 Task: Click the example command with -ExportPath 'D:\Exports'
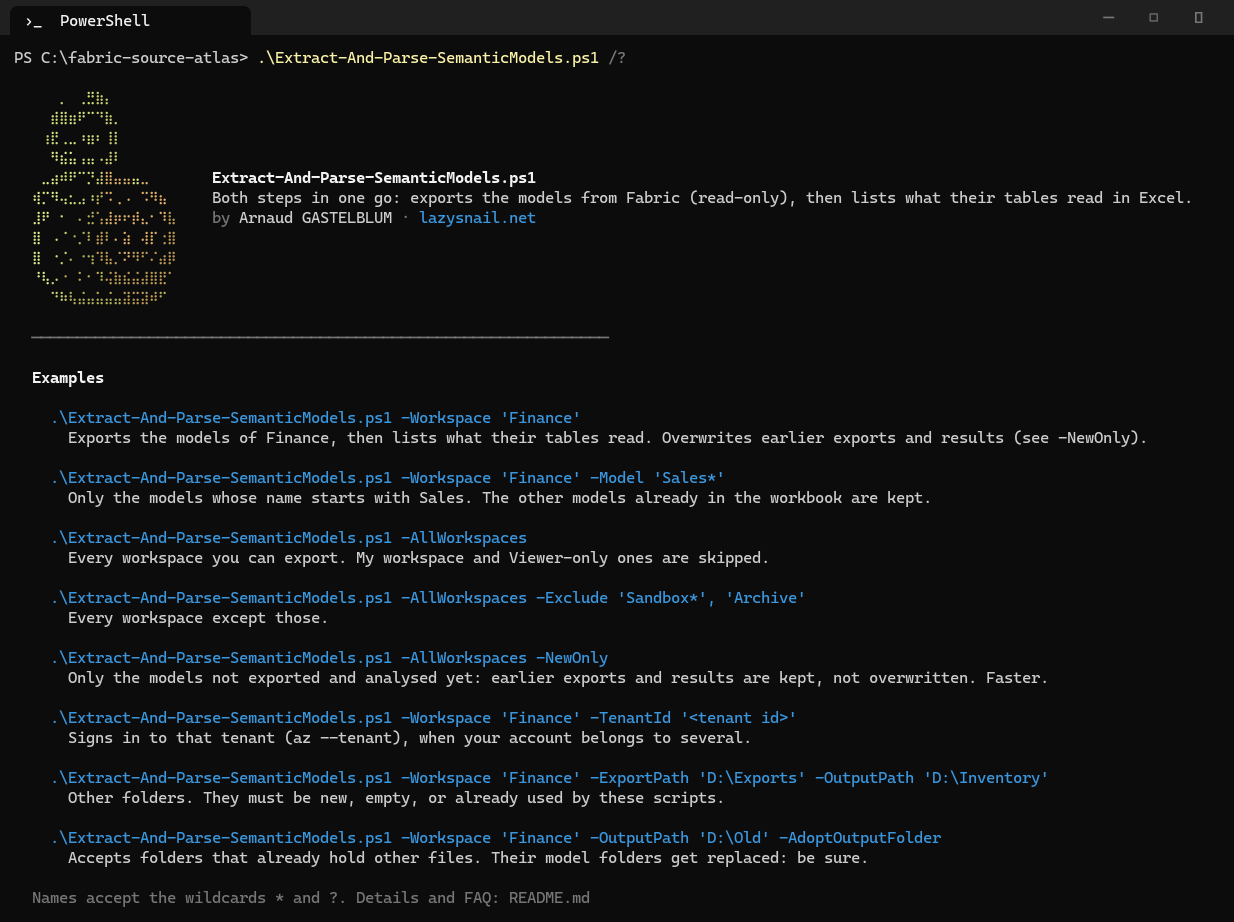click(550, 778)
